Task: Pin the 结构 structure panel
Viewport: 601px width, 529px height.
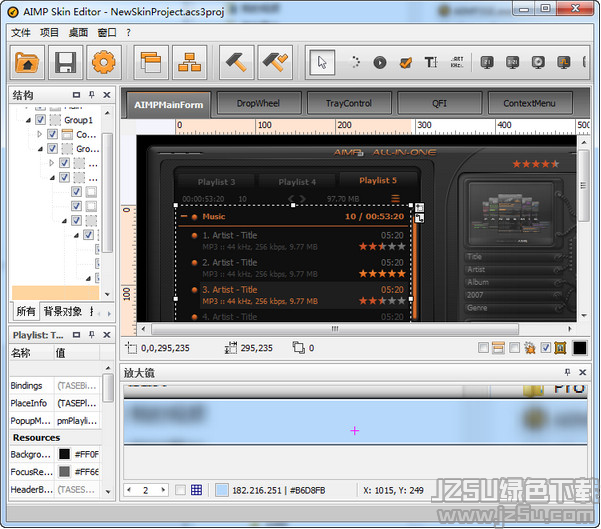Action: pos(92,94)
